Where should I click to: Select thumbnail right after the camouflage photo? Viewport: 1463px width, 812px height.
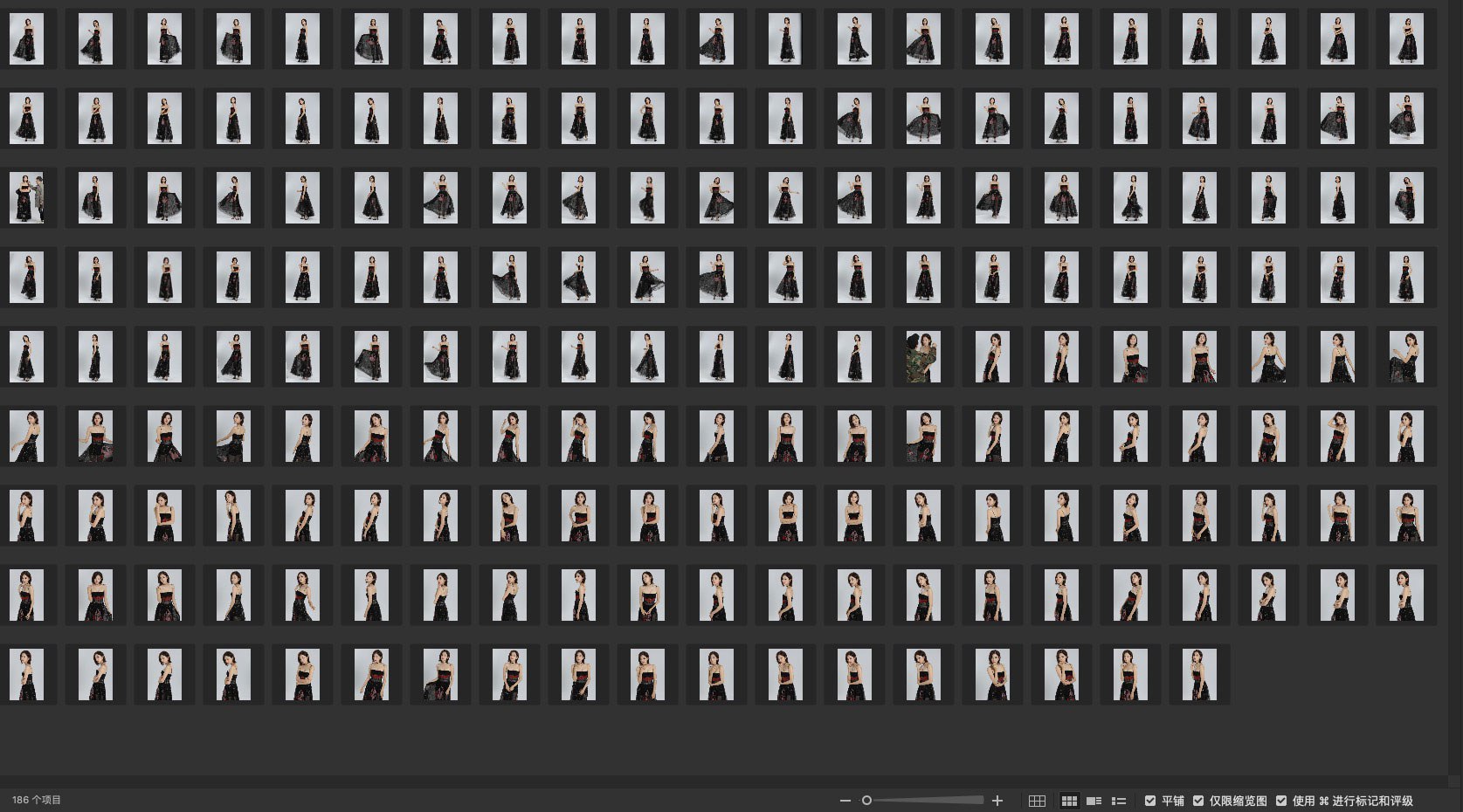click(x=992, y=357)
